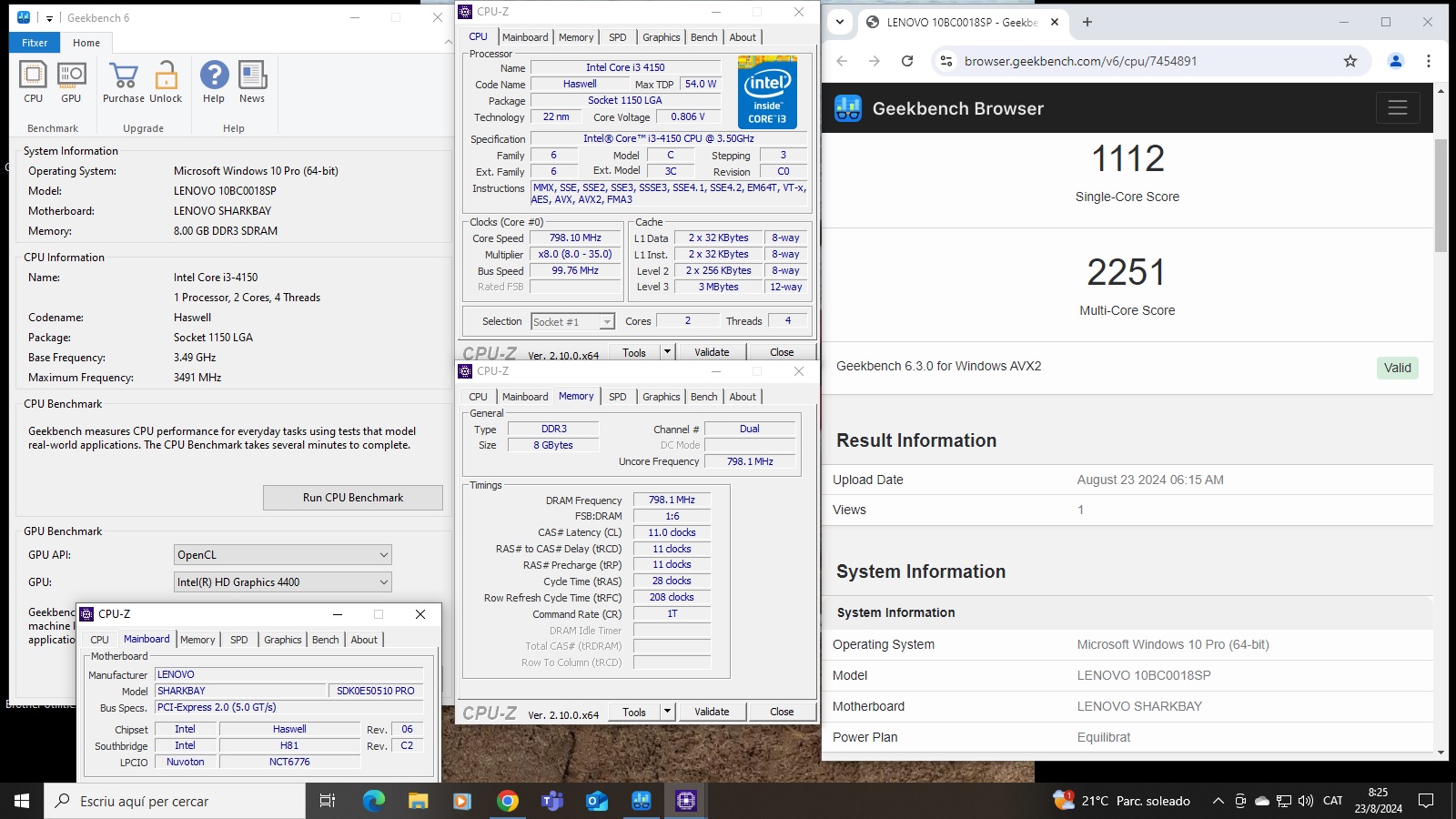Open the Fitxer menu in Geekbench
The height and width of the screenshot is (819, 1456).
(x=35, y=43)
